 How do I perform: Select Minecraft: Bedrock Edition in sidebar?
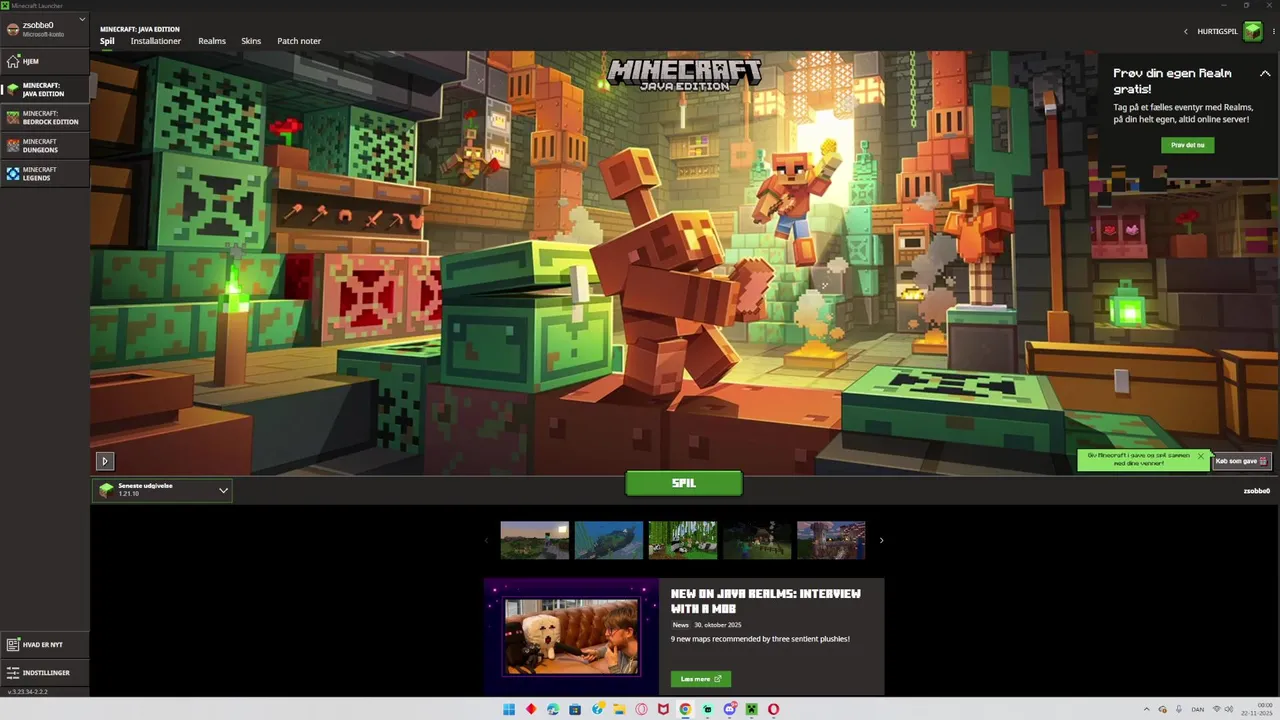point(45,118)
